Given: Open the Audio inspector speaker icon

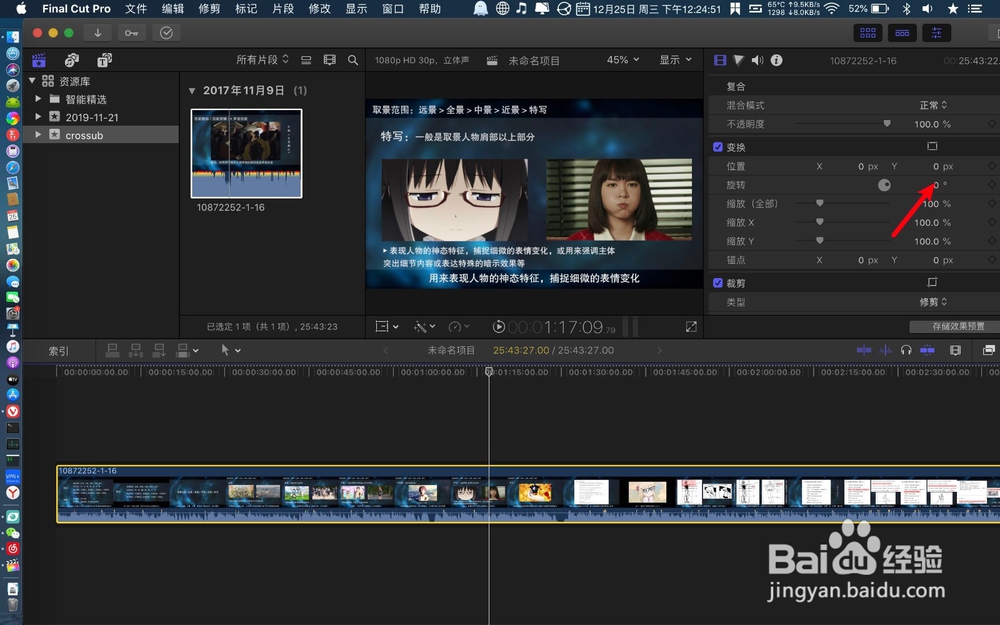Looking at the screenshot, I should pyautogui.click(x=757, y=60).
